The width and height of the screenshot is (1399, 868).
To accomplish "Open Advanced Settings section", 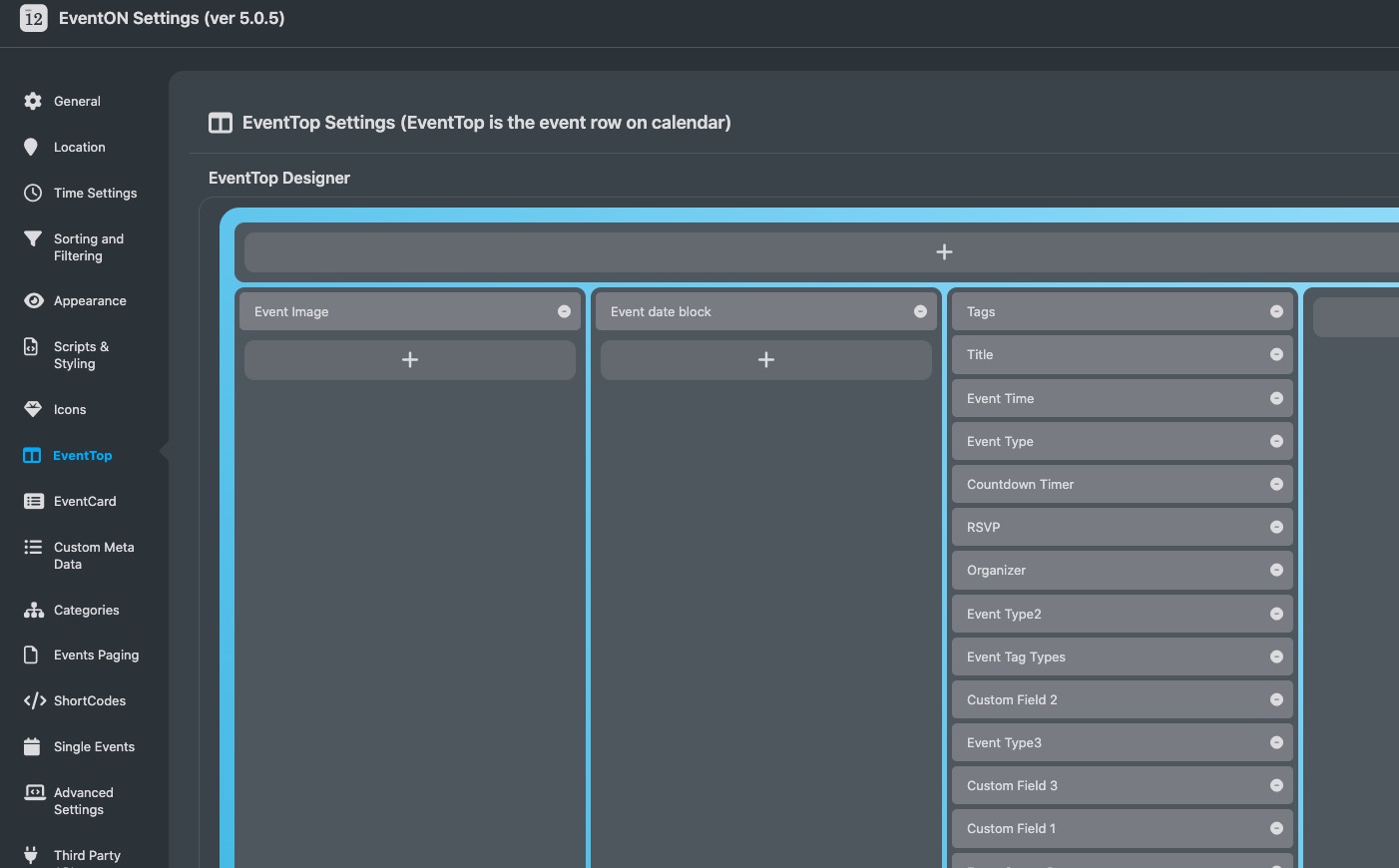I will coord(84,801).
